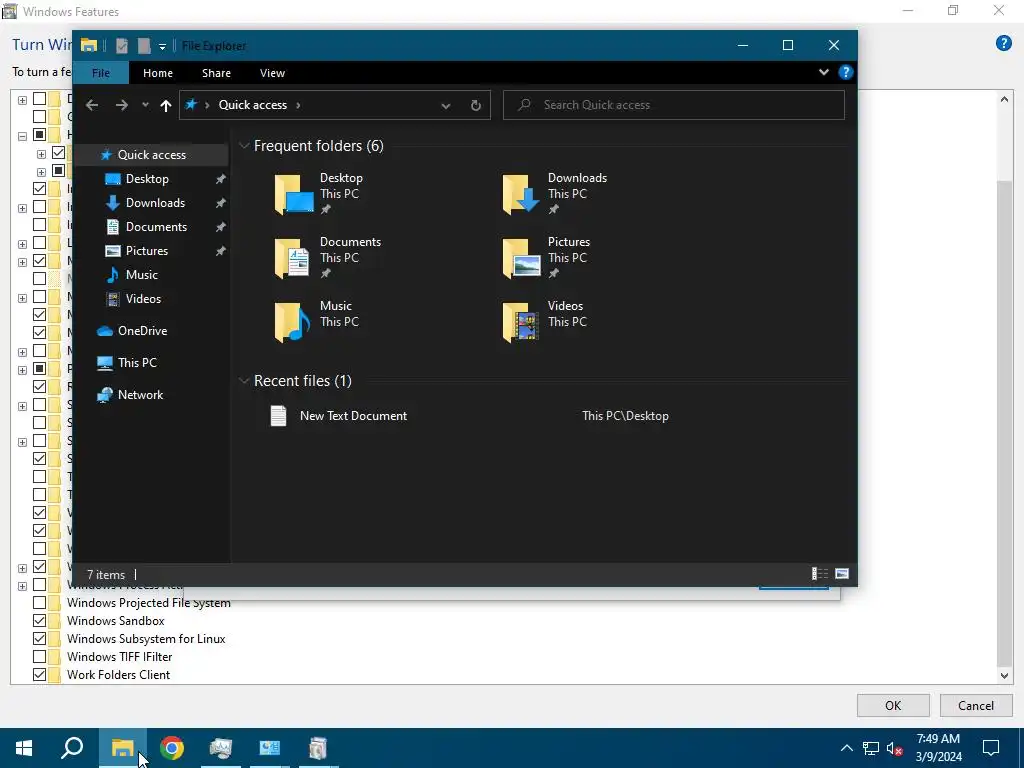
Task: Expand the ribbon with the chevron
Action: pos(824,72)
